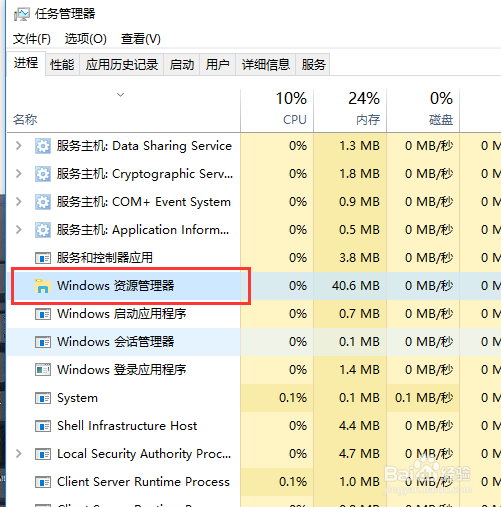501x507 pixels.
Task: Click the sort chevron above 名称 column
Action: pyautogui.click(x=120, y=95)
